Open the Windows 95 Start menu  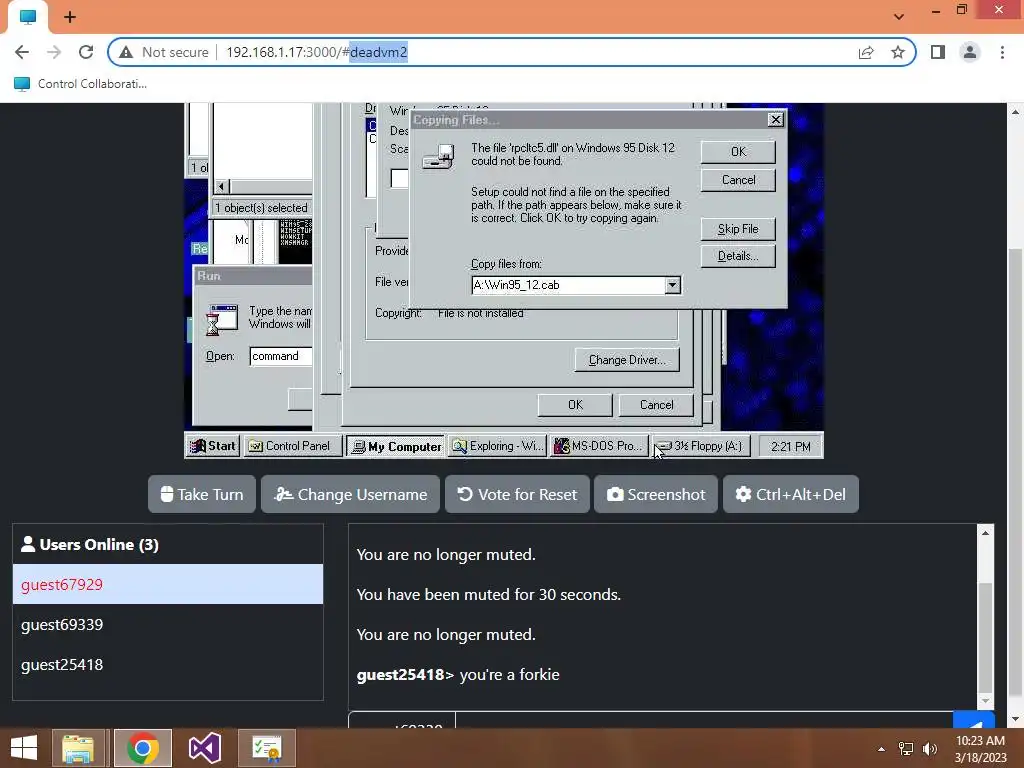(x=213, y=446)
